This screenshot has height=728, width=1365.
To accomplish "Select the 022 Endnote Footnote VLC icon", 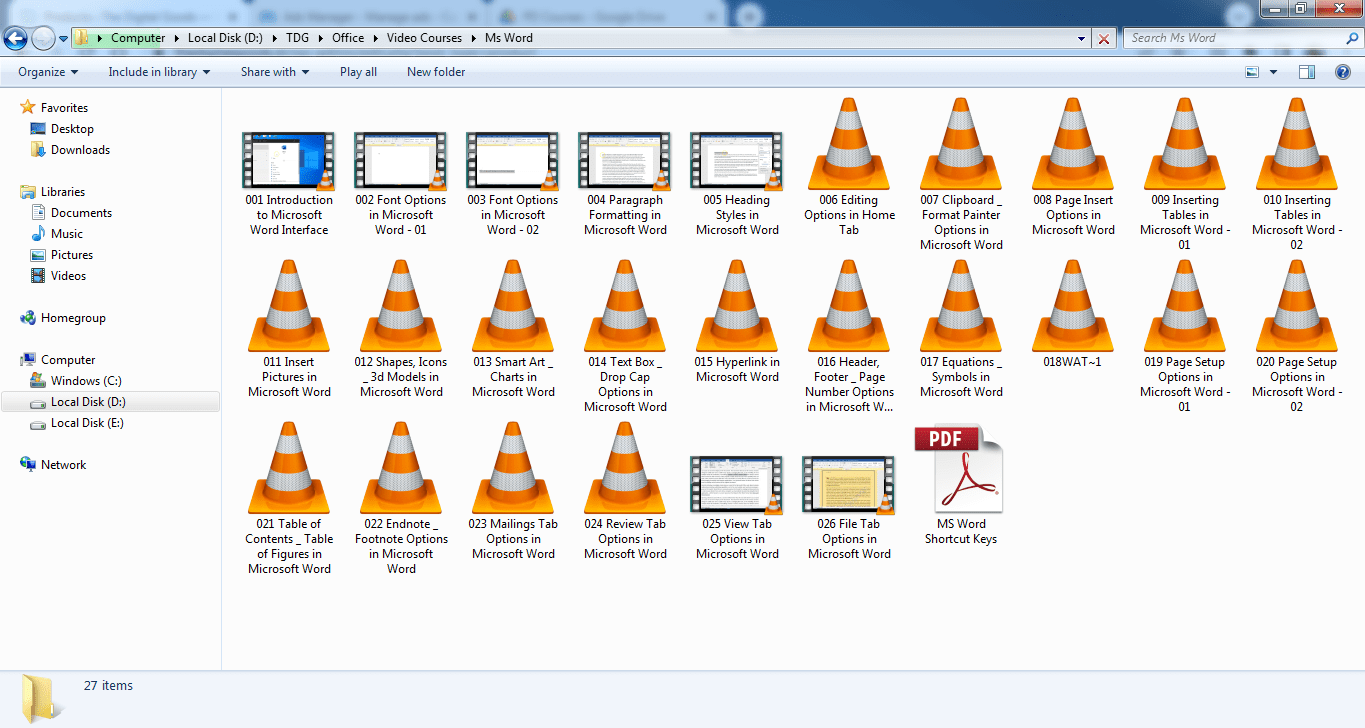I will pos(401,468).
